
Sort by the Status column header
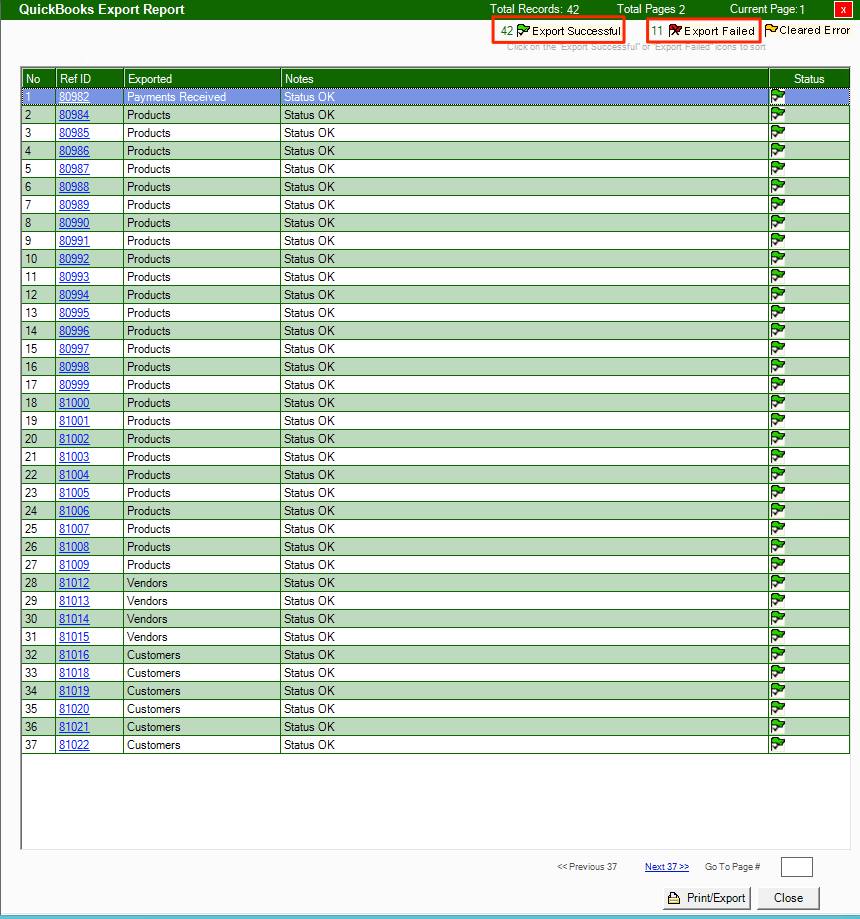pos(809,79)
